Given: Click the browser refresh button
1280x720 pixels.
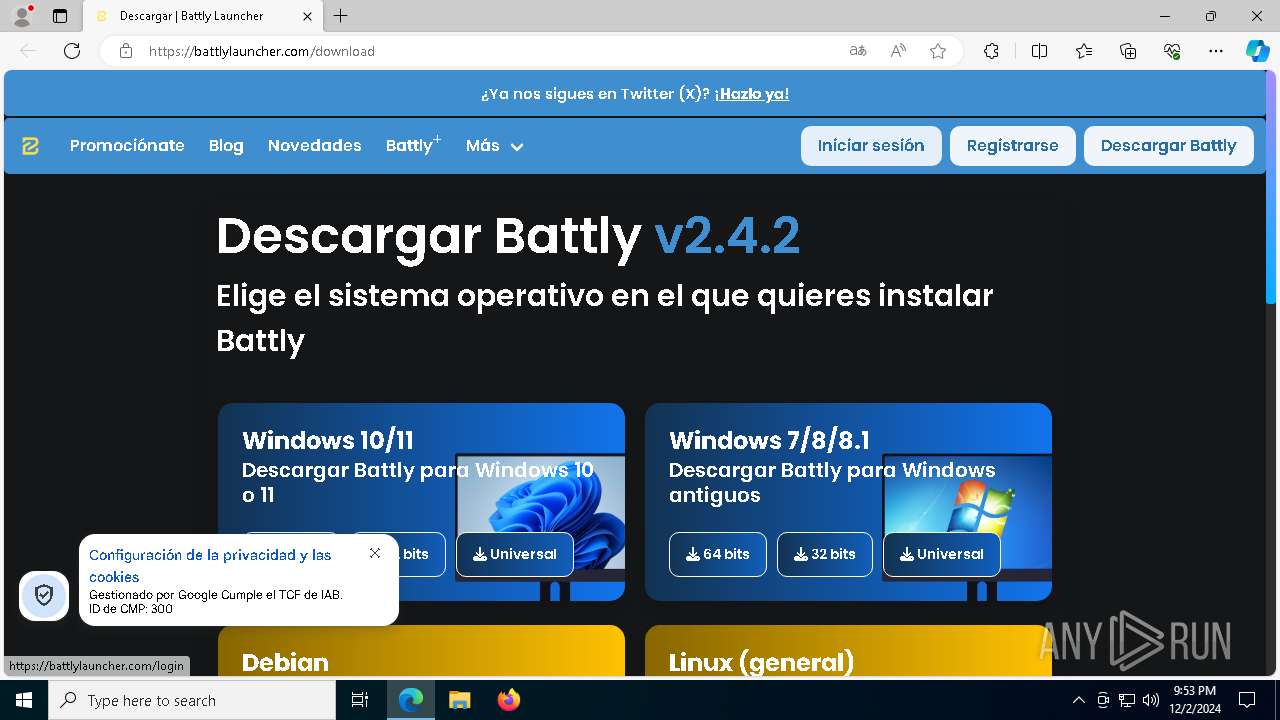Looking at the screenshot, I should coord(72,51).
